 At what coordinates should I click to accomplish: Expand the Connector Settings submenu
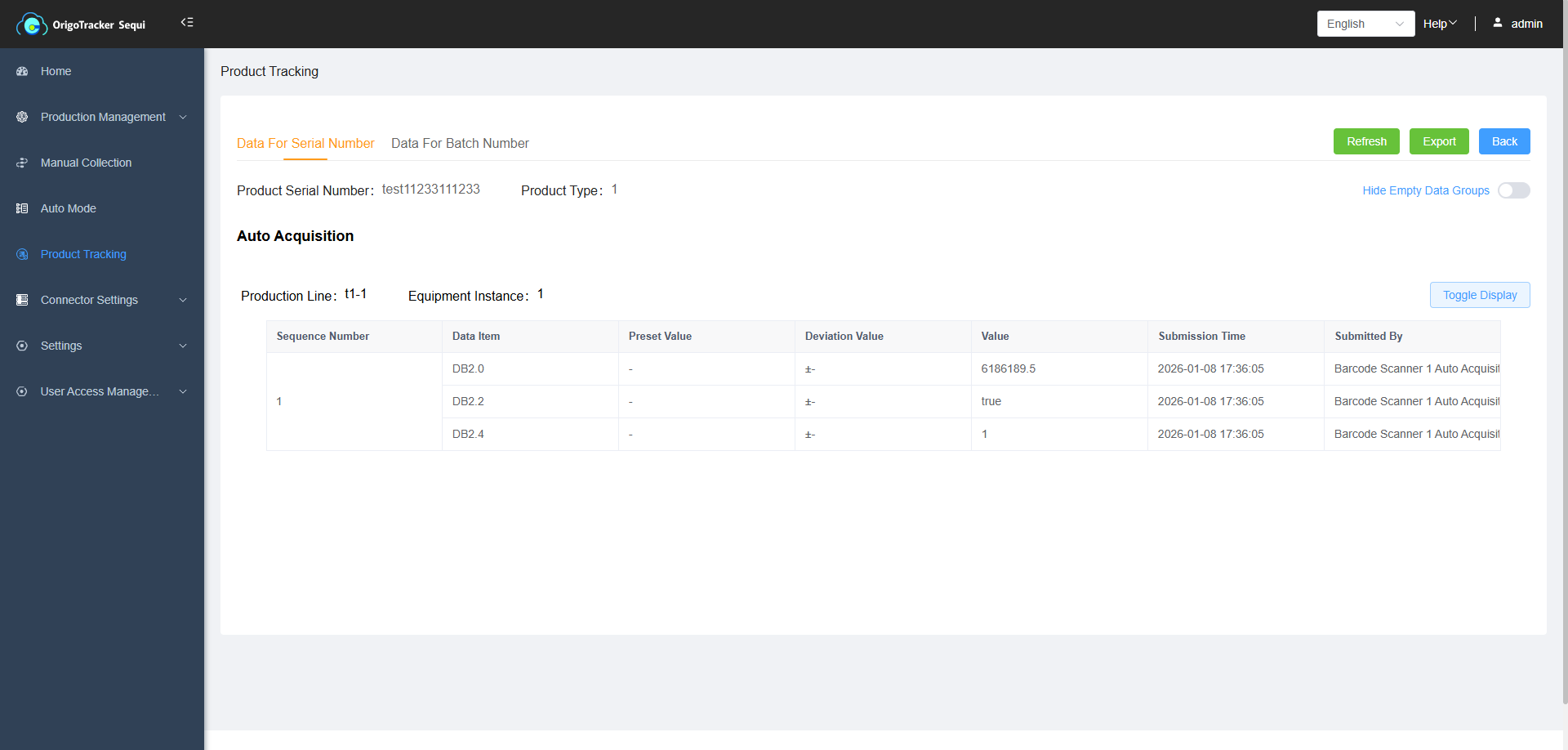point(183,301)
